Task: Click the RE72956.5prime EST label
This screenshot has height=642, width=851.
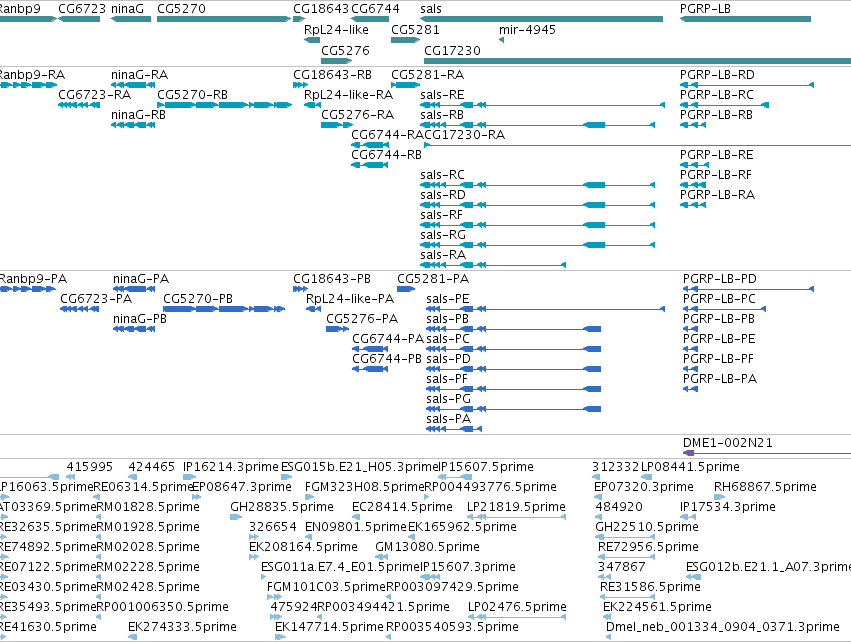Action: (x=648, y=546)
